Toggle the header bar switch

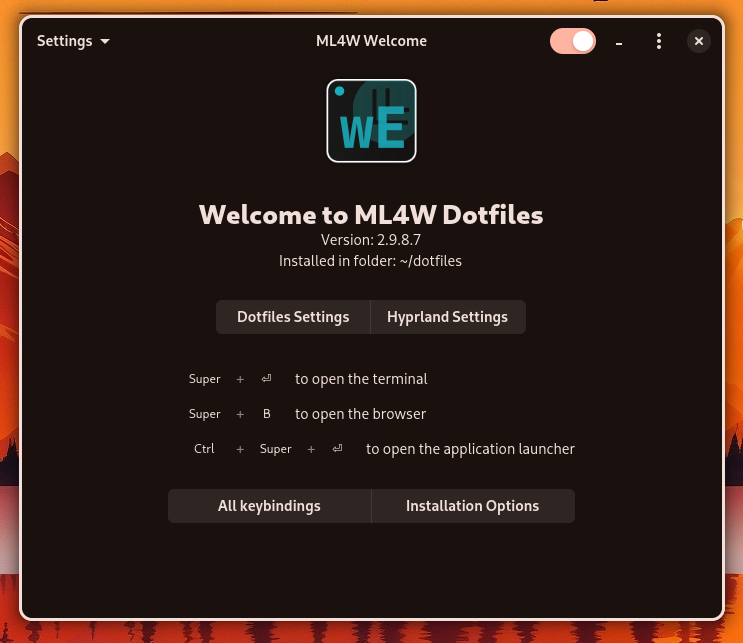coord(573,41)
